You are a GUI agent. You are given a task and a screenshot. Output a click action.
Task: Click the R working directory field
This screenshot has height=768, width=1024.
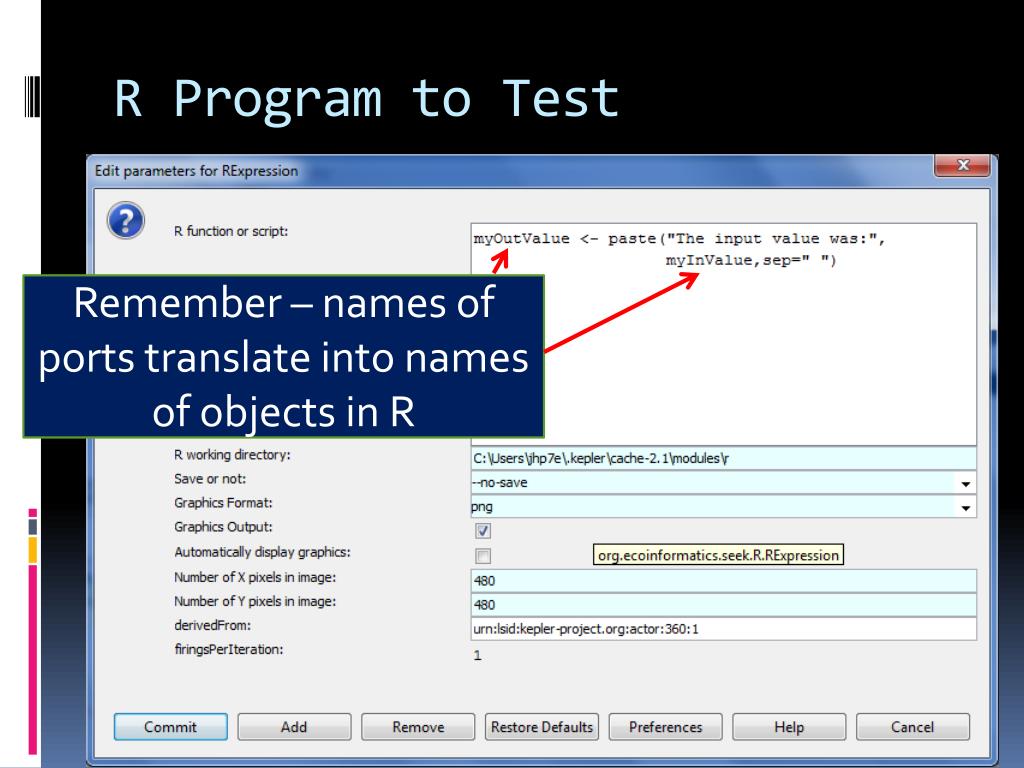[x=724, y=458]
